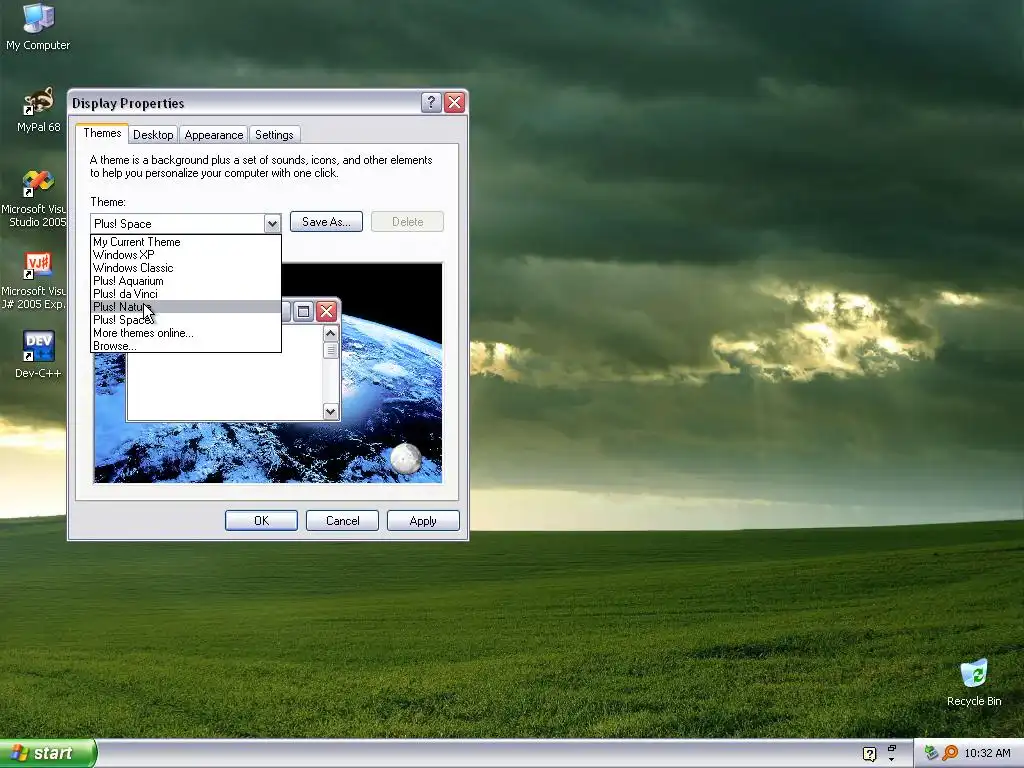Image resolution: width=1024 pixels, height=768 pixels.
Task: Select the Microsoft Visual Studio 2005 shortcut
Action: (x=34, y=199)
